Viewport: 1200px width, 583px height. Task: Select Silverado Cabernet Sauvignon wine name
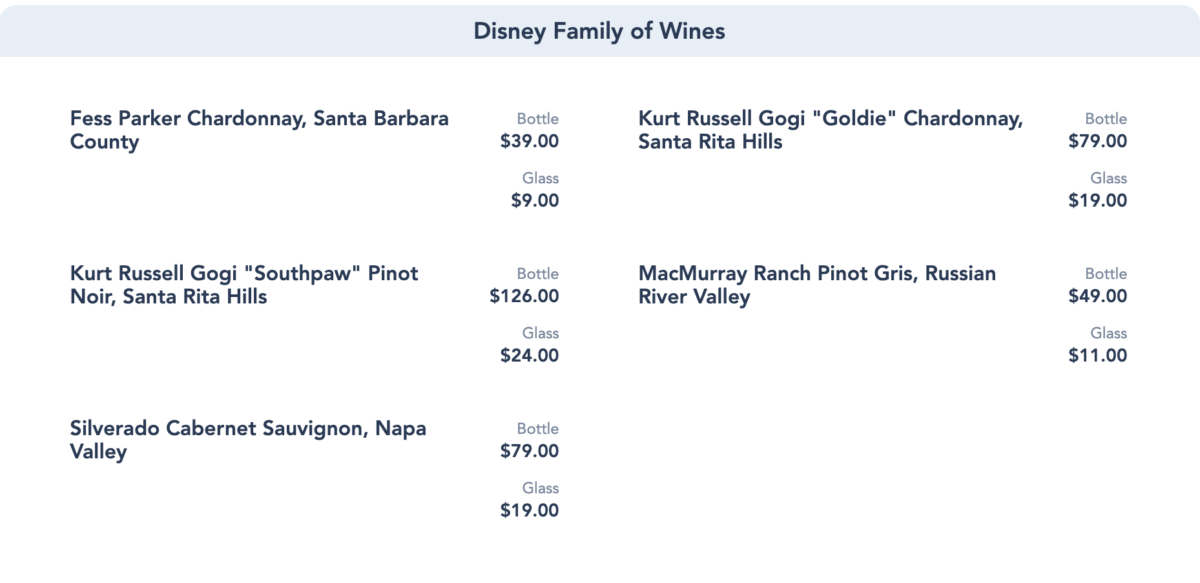click(248, 440)
